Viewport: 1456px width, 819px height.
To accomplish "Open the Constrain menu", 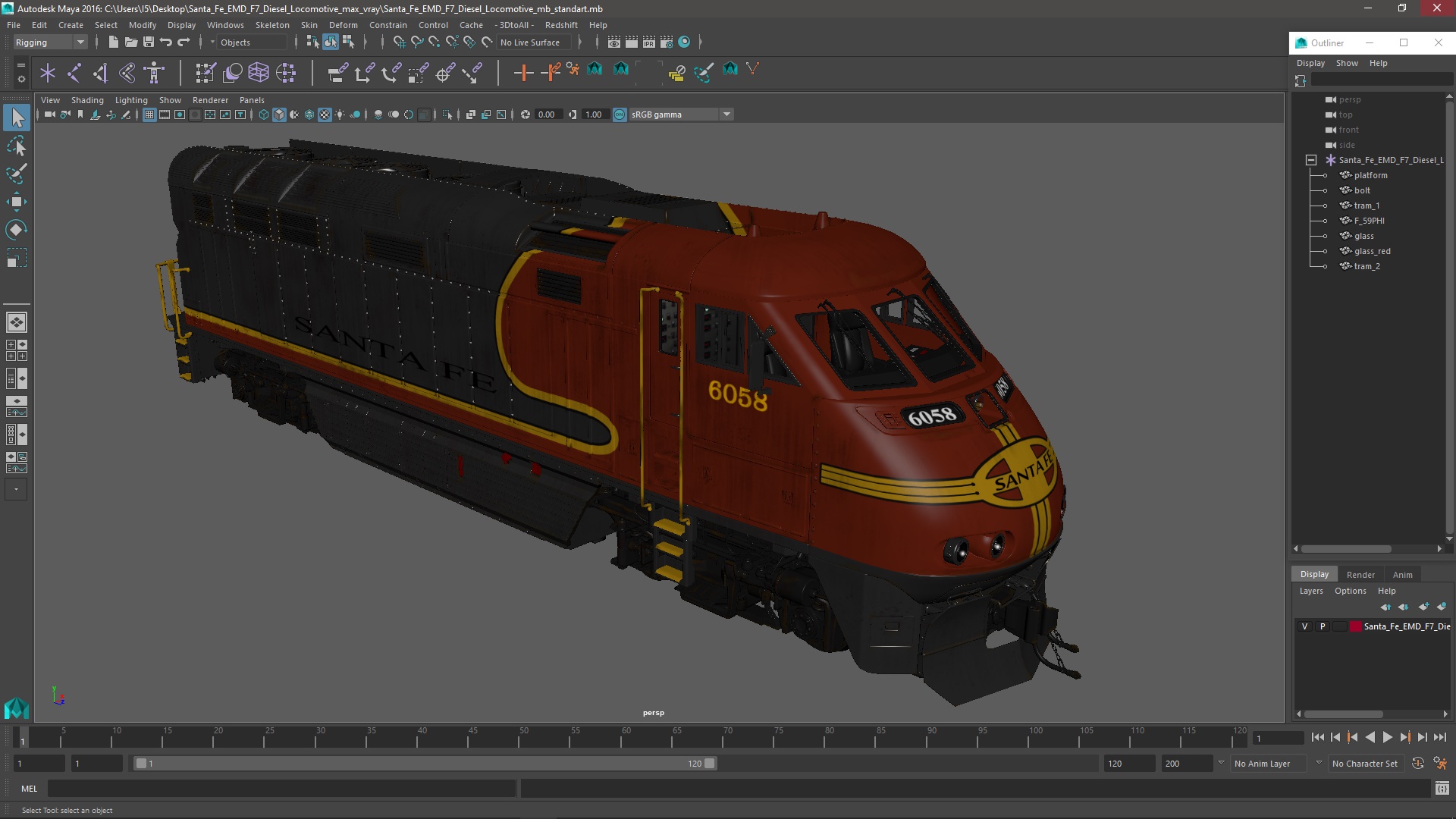I will (388, 25).
